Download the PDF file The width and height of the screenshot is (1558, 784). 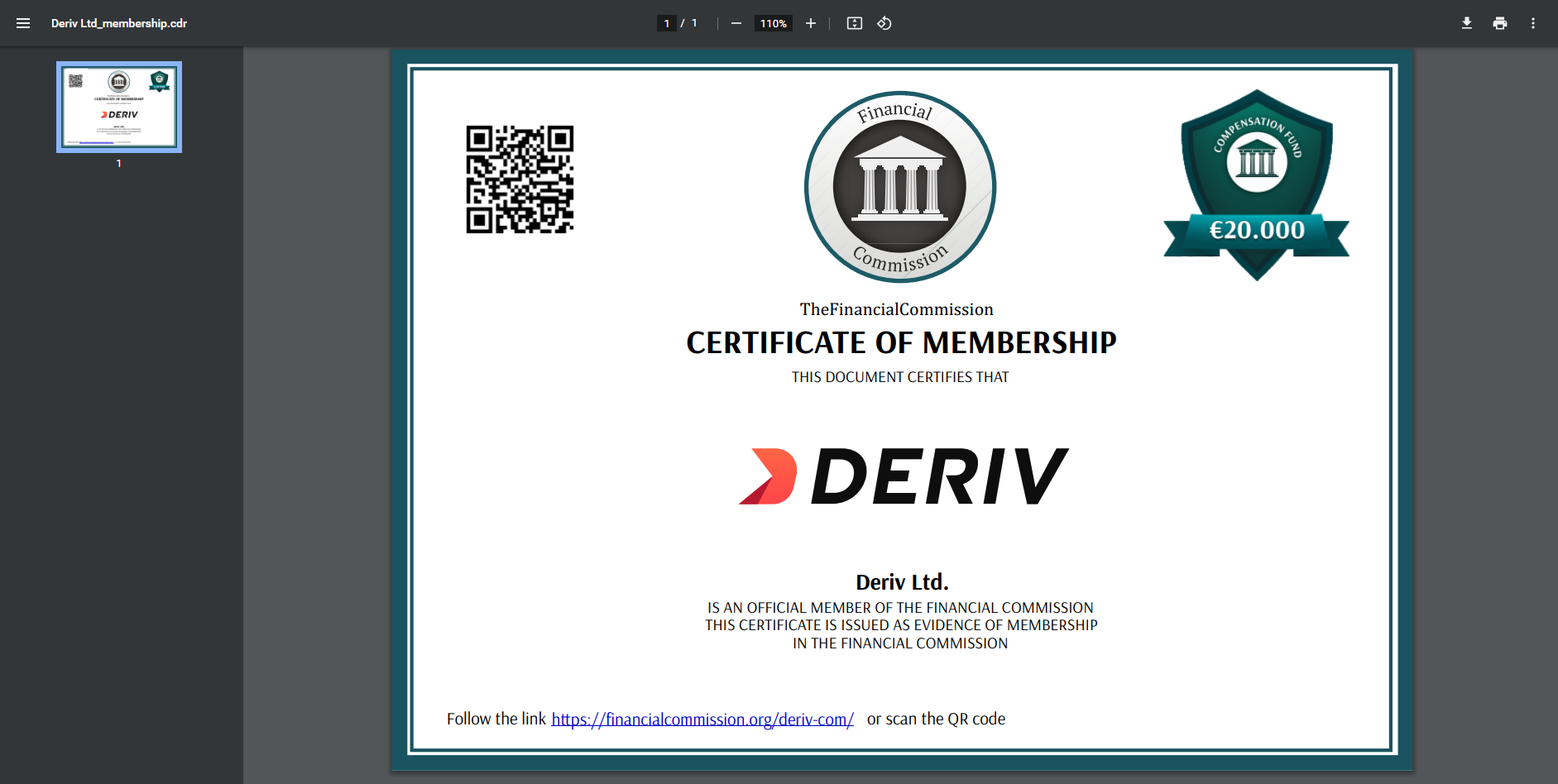1467,23
